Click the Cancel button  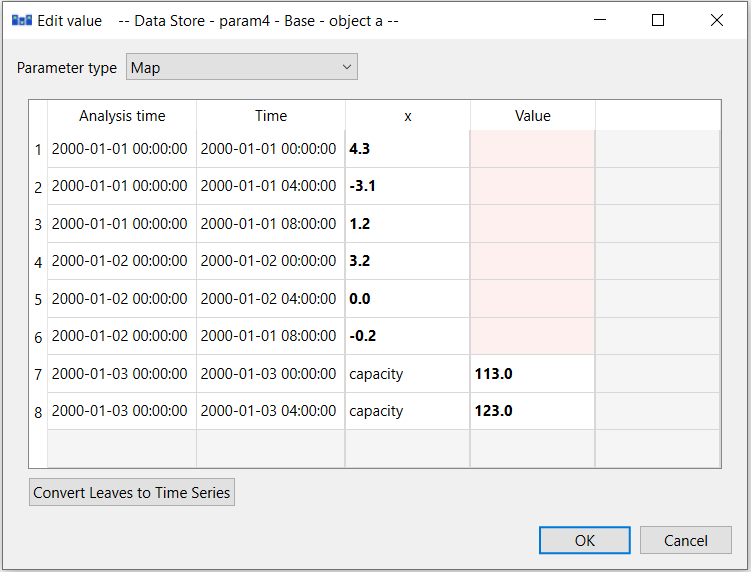[x=685, y=540]
